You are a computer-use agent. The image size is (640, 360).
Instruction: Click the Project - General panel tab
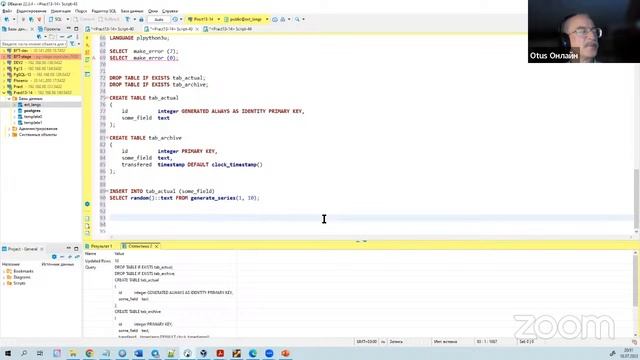pos(22,249)
